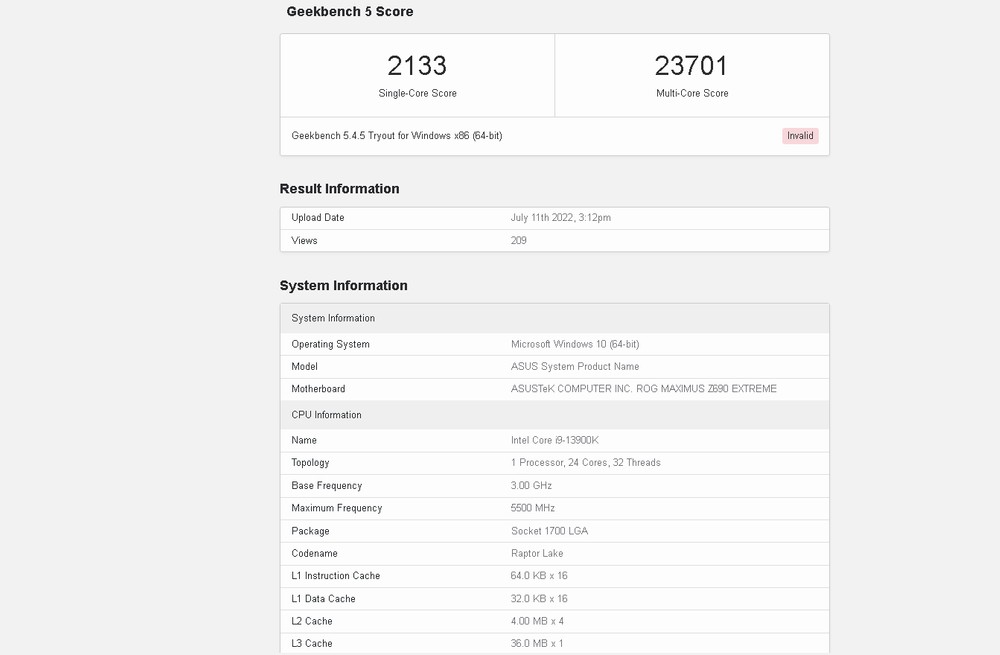Select the multi-core score 23701
Viewport: 1000px width, 655px height.
tap(691, 66)
